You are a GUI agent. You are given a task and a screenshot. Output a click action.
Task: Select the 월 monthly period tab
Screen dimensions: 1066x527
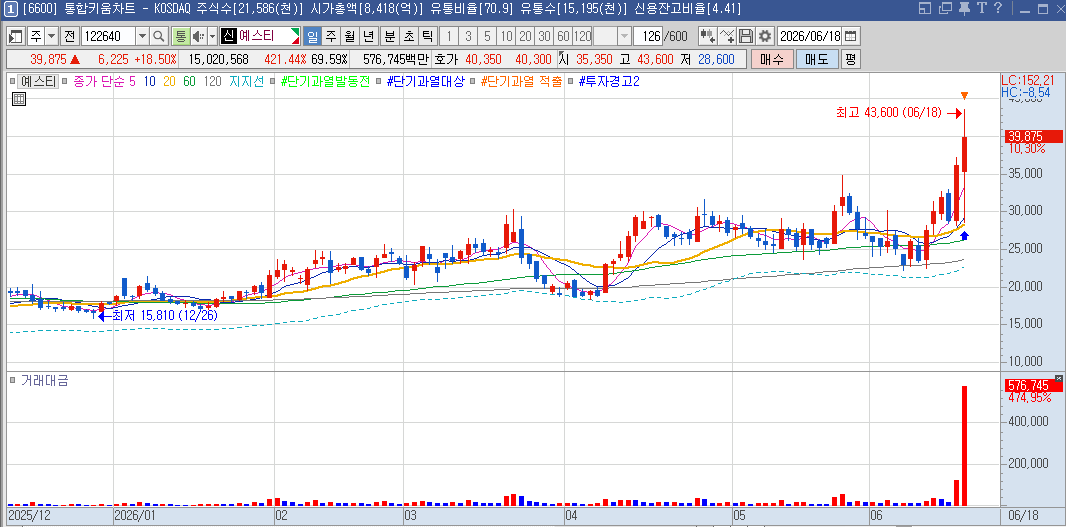click(349, 36)
